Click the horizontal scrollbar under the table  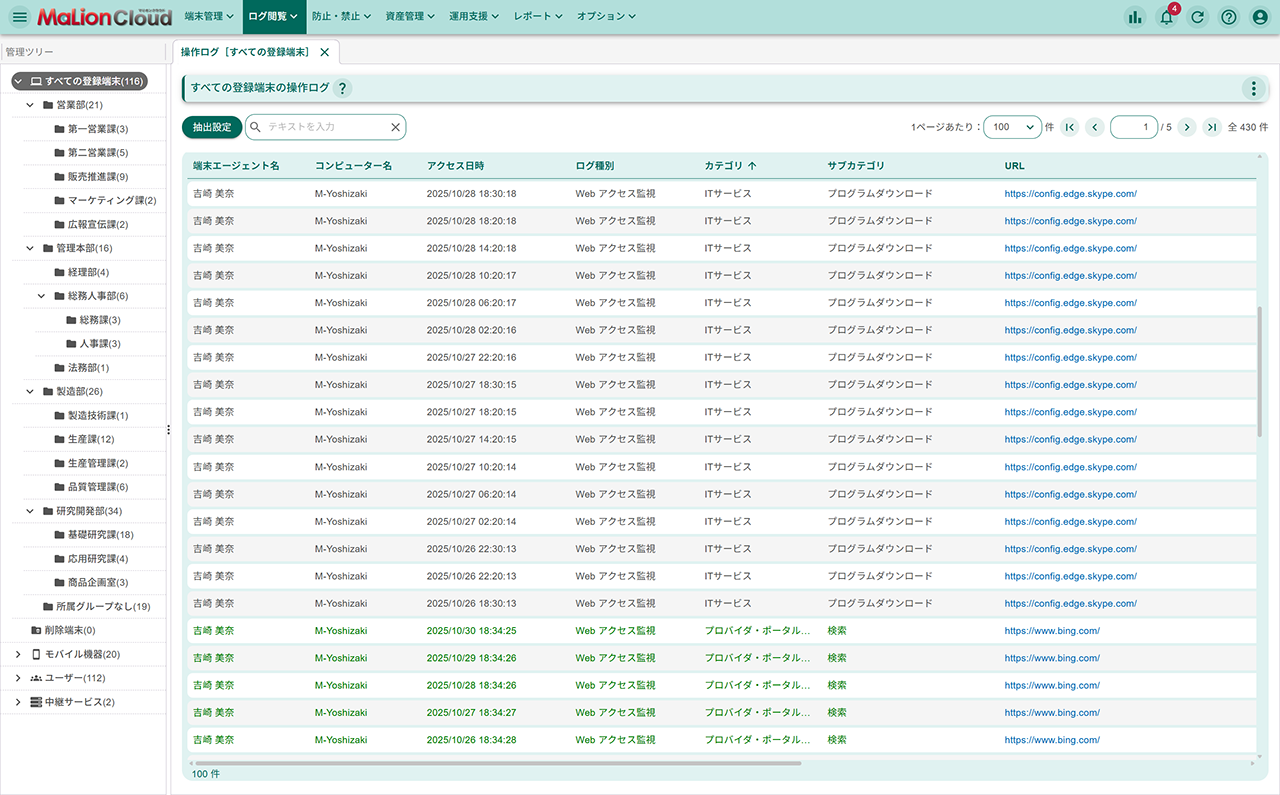pyautogui.click(x=500, y=763)
